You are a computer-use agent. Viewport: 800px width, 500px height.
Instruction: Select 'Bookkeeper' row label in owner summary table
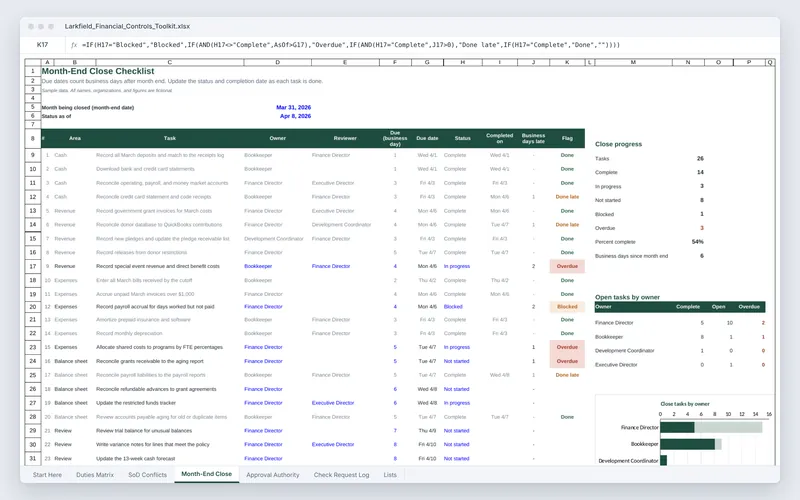coord(609,337)
